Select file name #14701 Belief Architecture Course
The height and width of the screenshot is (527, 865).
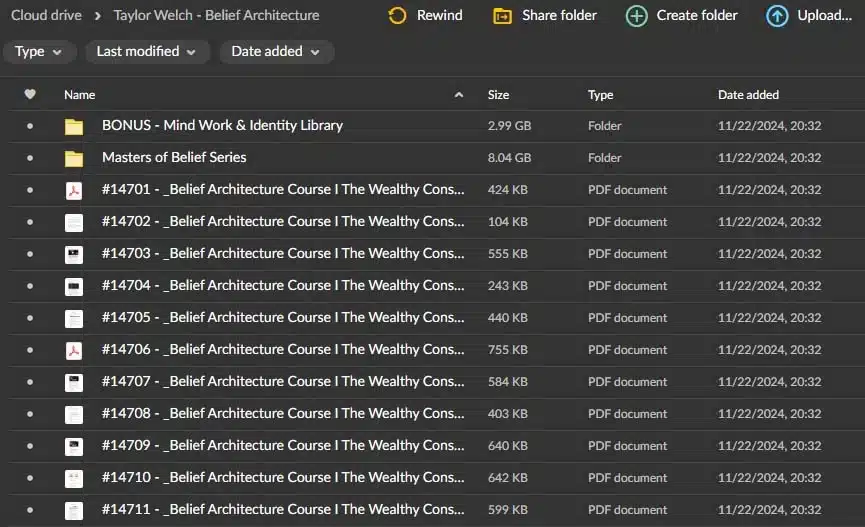pyautogui.click(x=283, y=189)
